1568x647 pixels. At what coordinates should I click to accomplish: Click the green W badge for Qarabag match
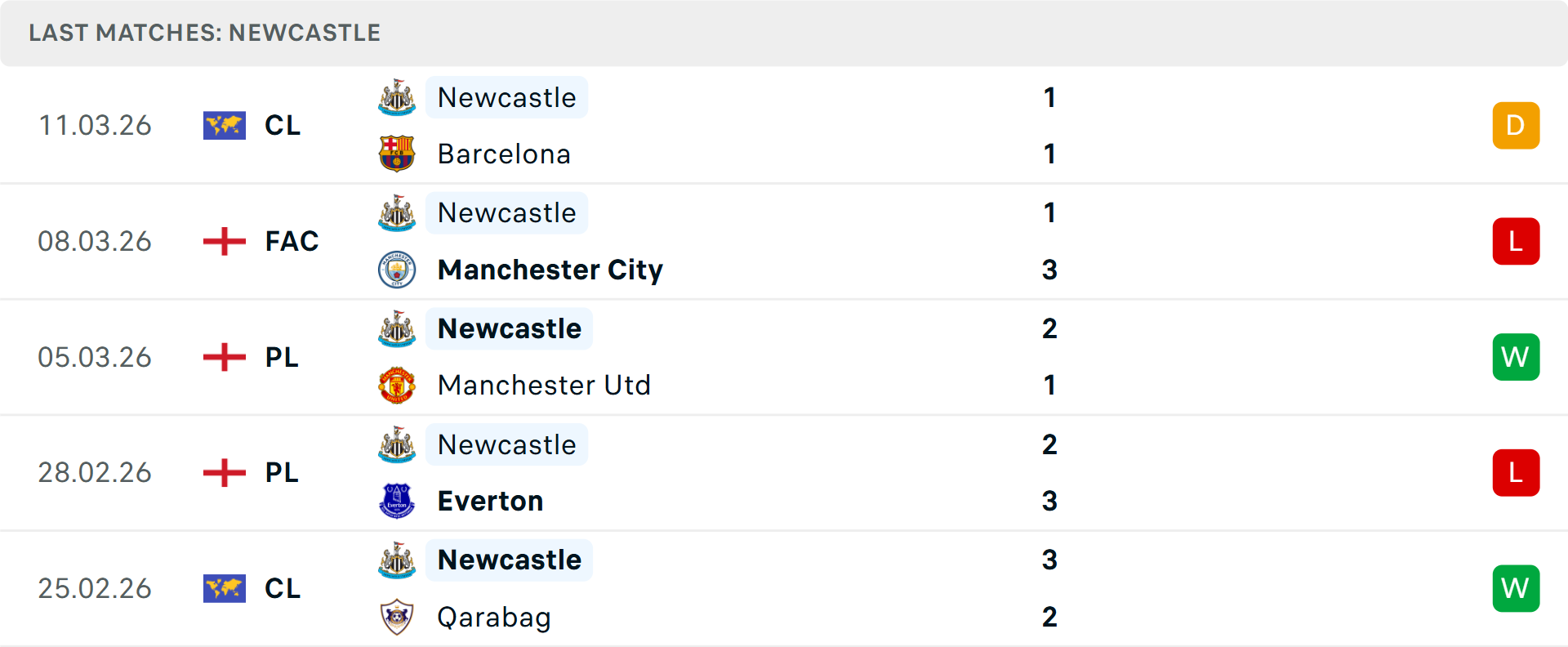(x=1516, y=588)
